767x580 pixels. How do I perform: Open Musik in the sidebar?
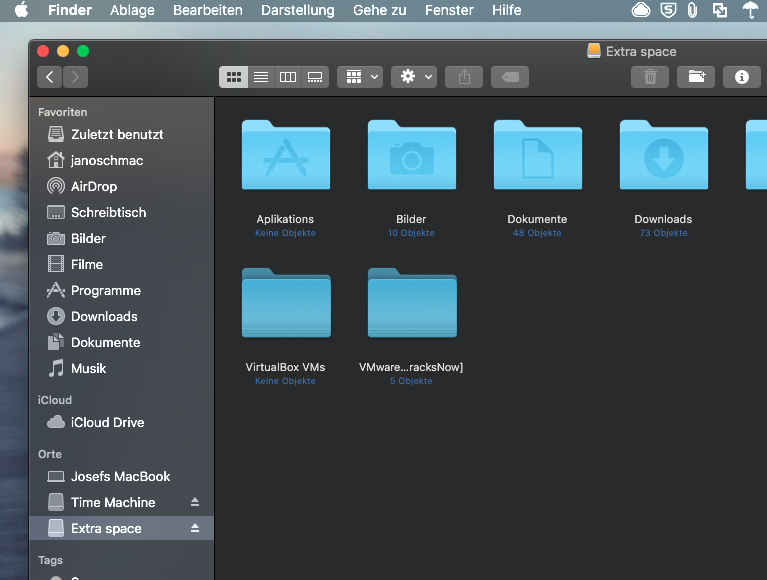point(121,368)
